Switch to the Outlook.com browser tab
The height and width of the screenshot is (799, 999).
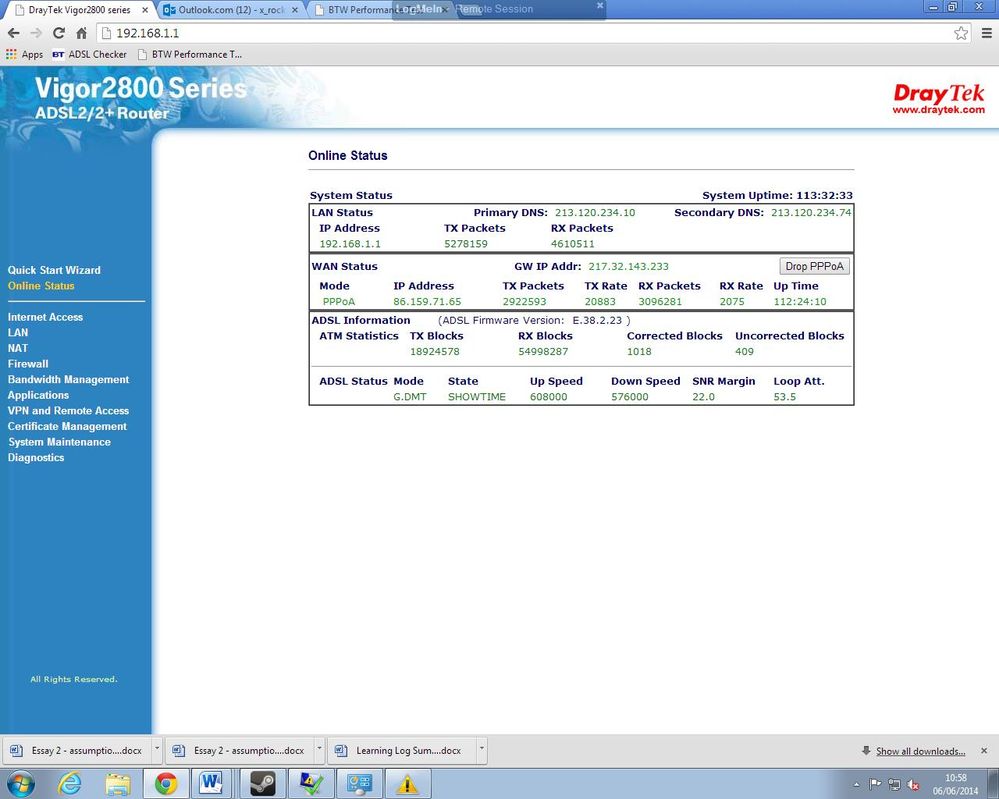[230, 10]
